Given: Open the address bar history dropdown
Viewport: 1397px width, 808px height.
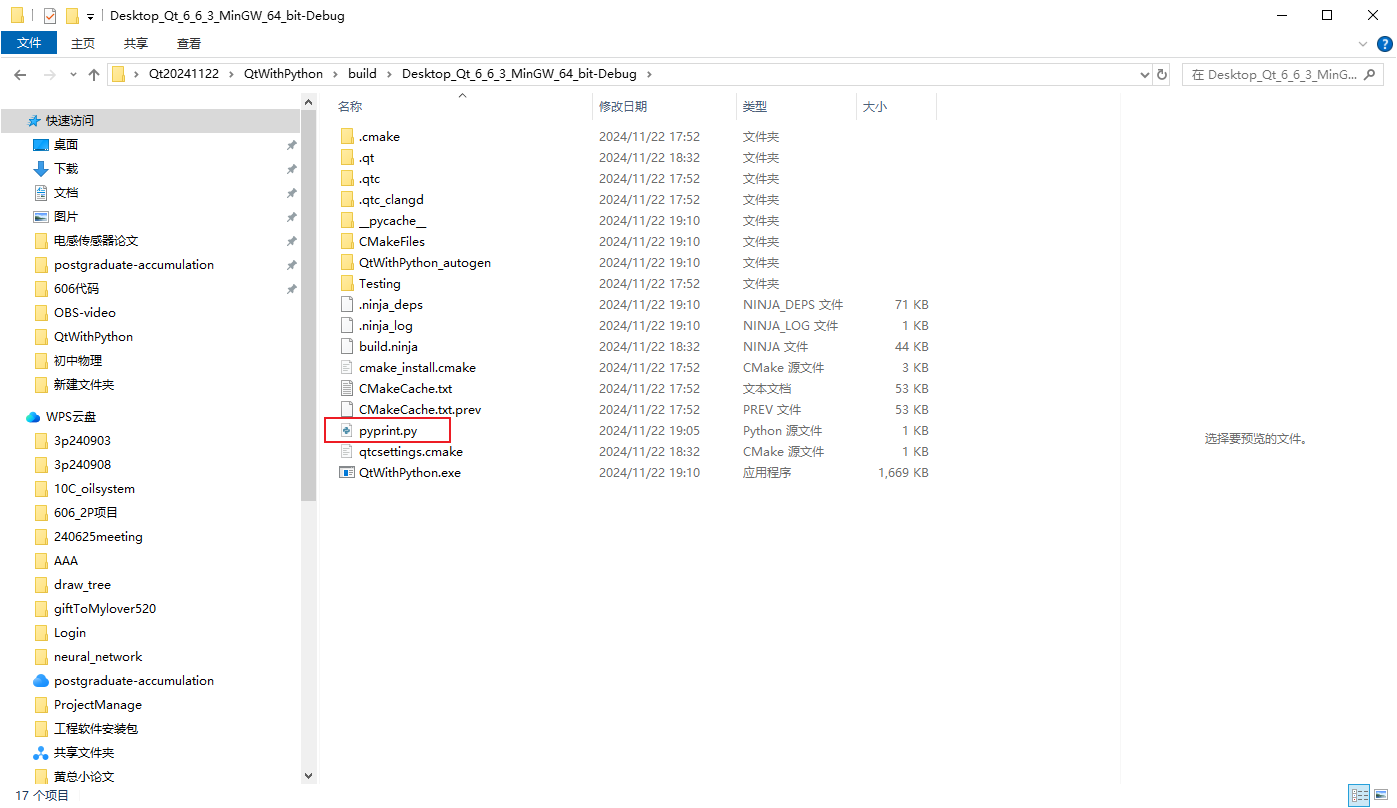Looking at the screenshot, I should (x=1145, y=74).
